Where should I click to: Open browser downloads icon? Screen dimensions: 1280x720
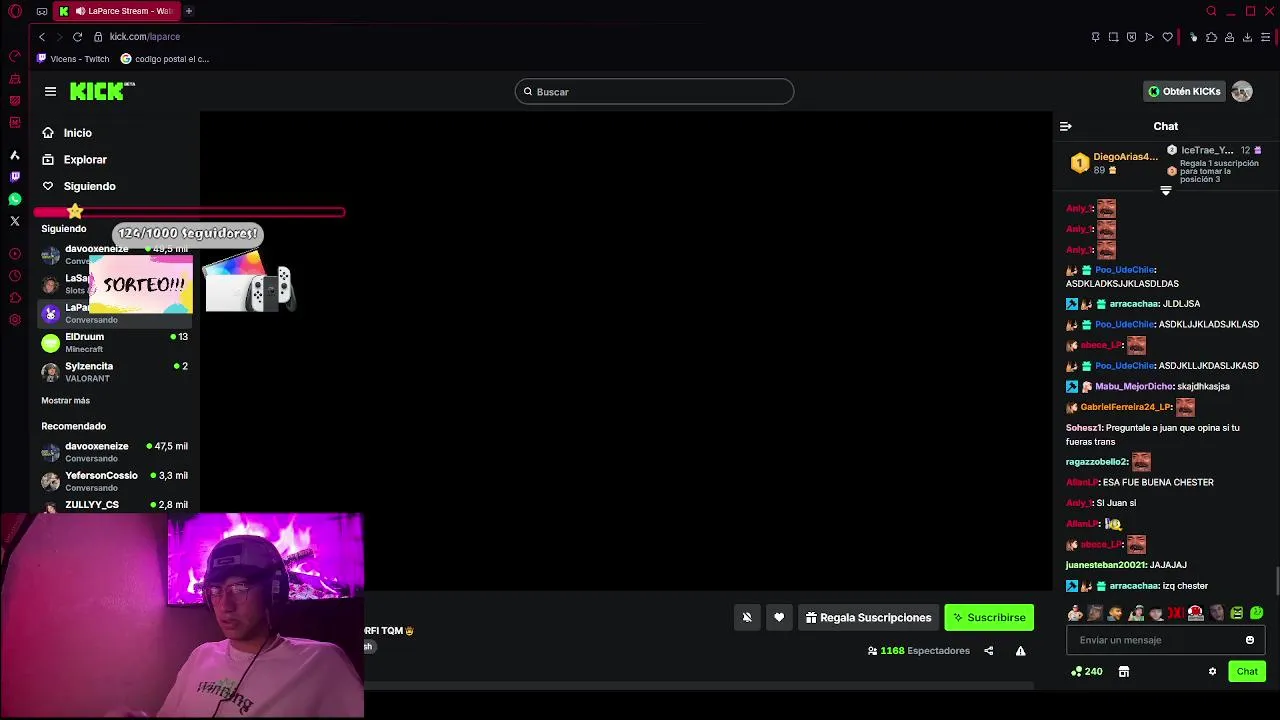coord(1247,37)
